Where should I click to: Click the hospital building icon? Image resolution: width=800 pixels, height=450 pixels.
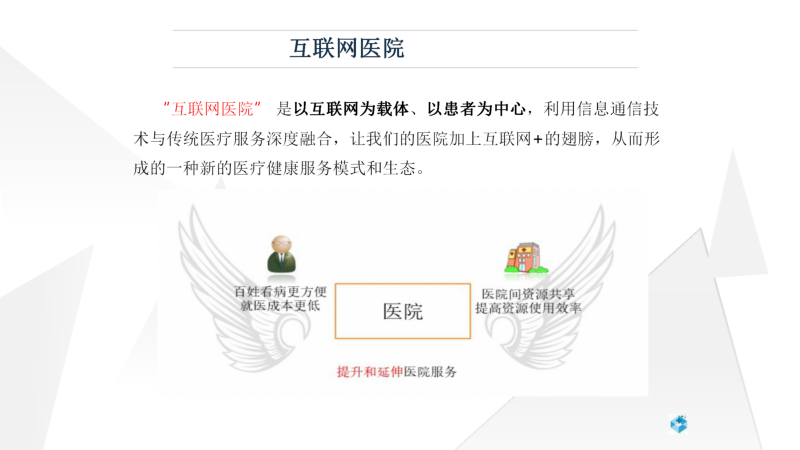pos(526,258)
